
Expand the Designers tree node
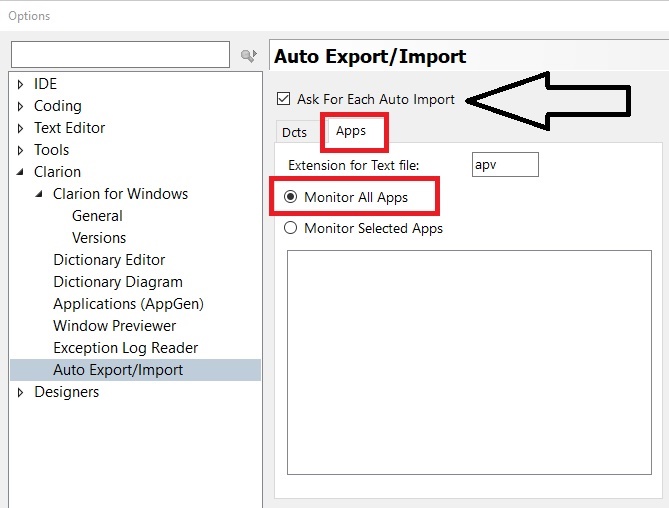point(20,392)
